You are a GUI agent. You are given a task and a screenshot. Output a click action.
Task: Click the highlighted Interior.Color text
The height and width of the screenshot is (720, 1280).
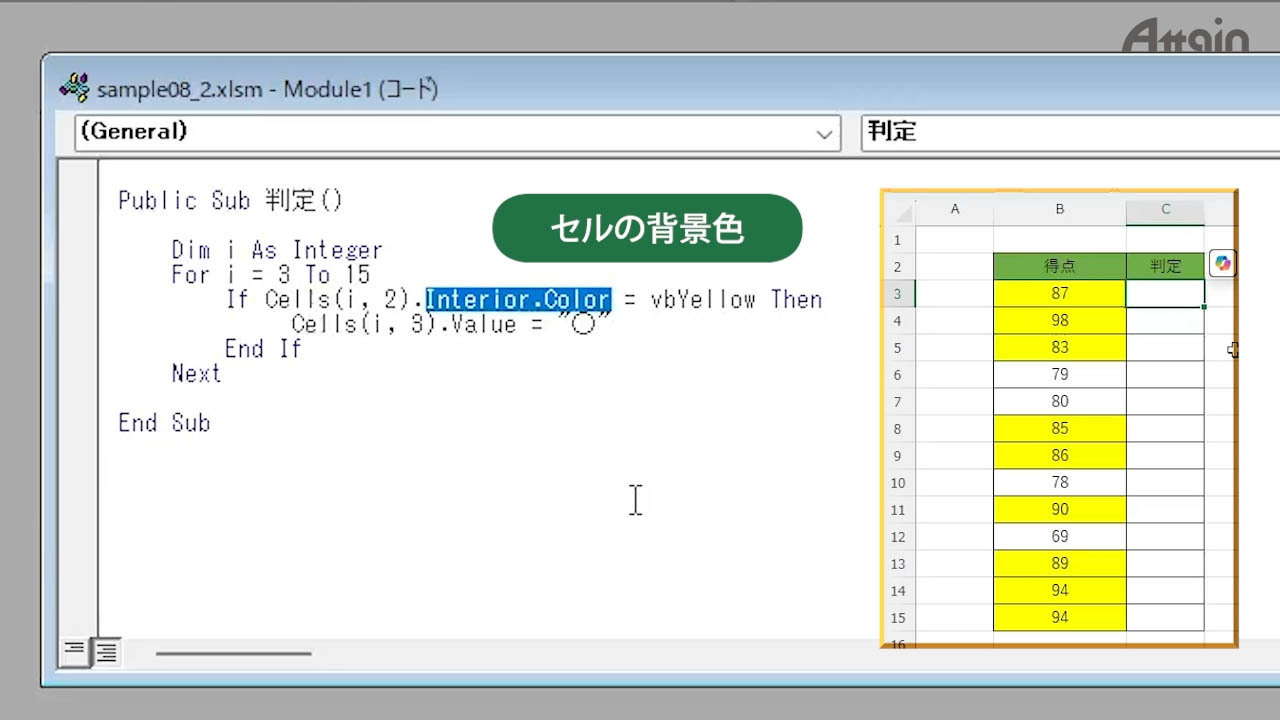click(x=517, y=300)
